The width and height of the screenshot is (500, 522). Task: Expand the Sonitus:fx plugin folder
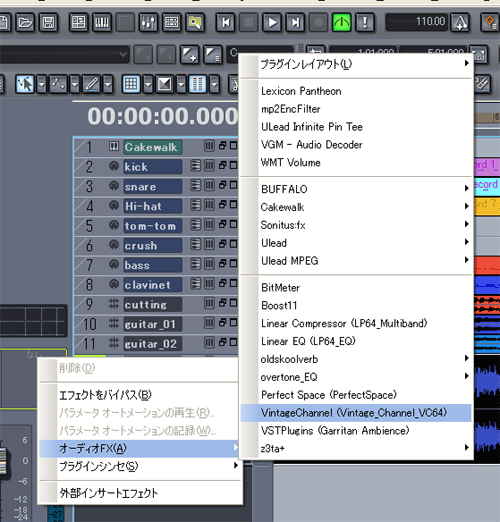(x=356, y=225)
